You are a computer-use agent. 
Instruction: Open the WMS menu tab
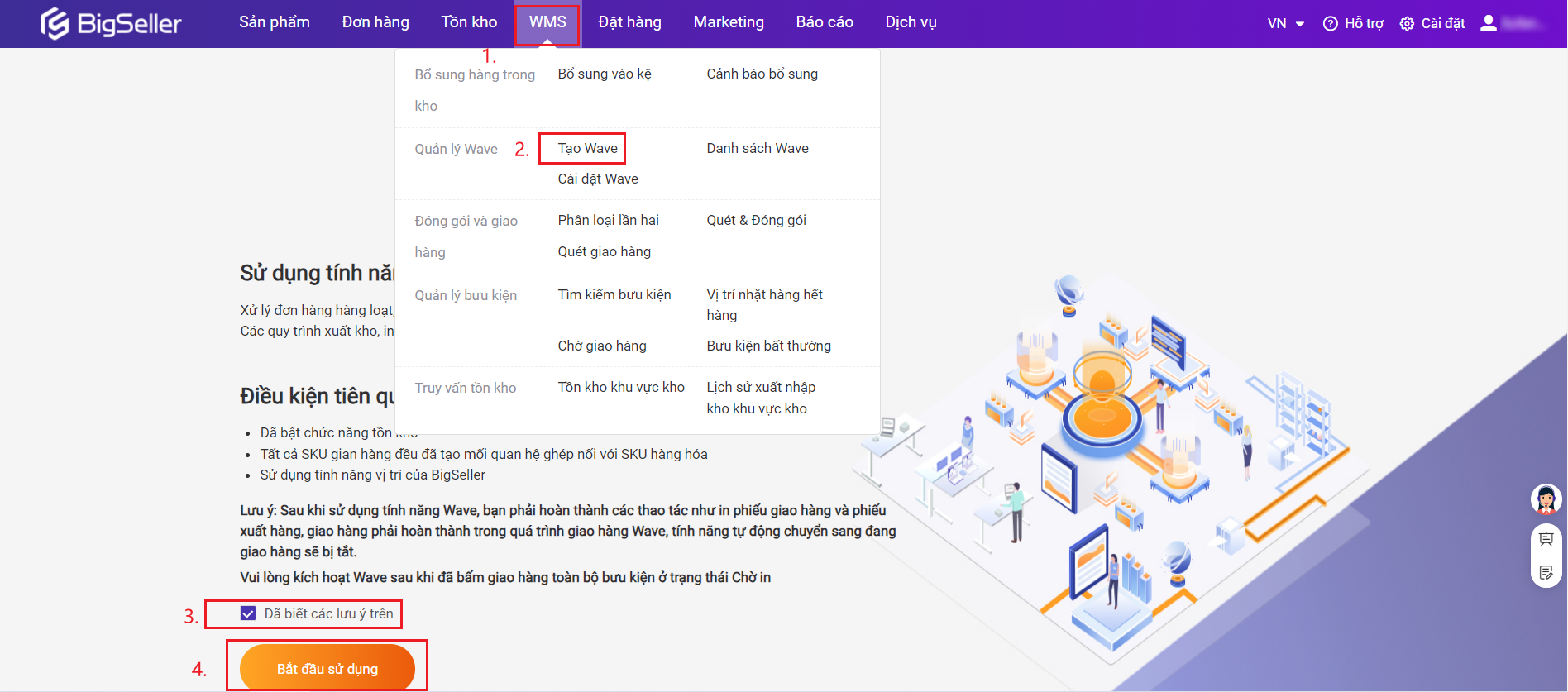[547, 22]
